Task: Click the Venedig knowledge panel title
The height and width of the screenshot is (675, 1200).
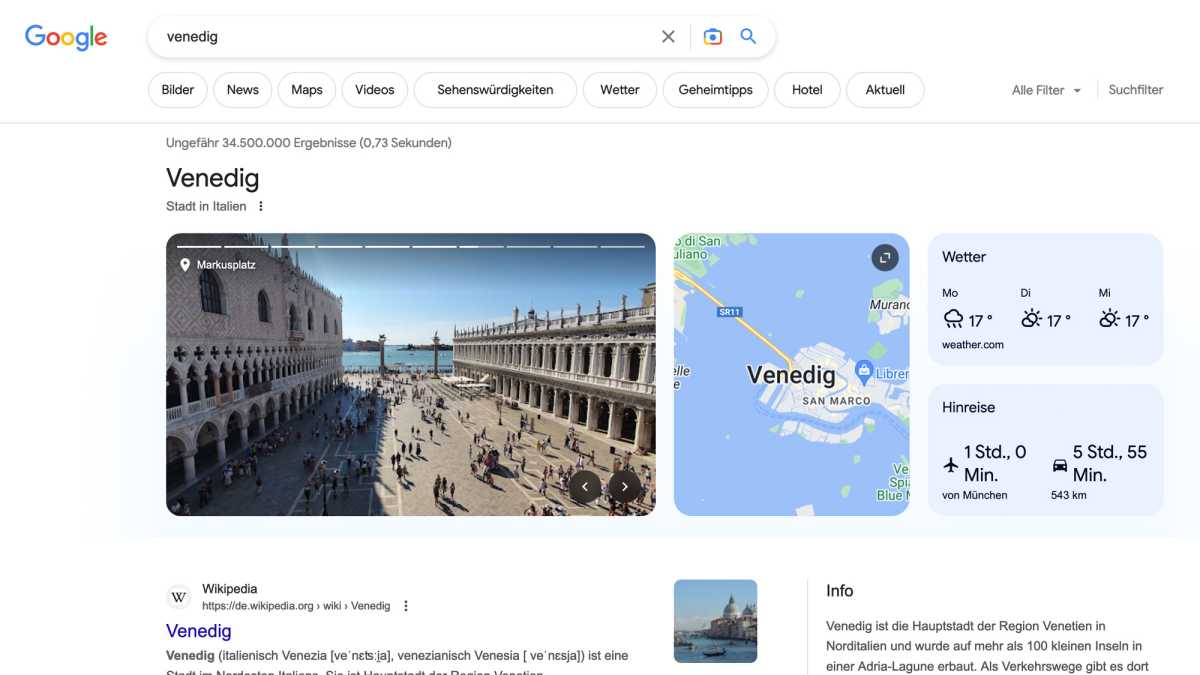Action: 213,178
